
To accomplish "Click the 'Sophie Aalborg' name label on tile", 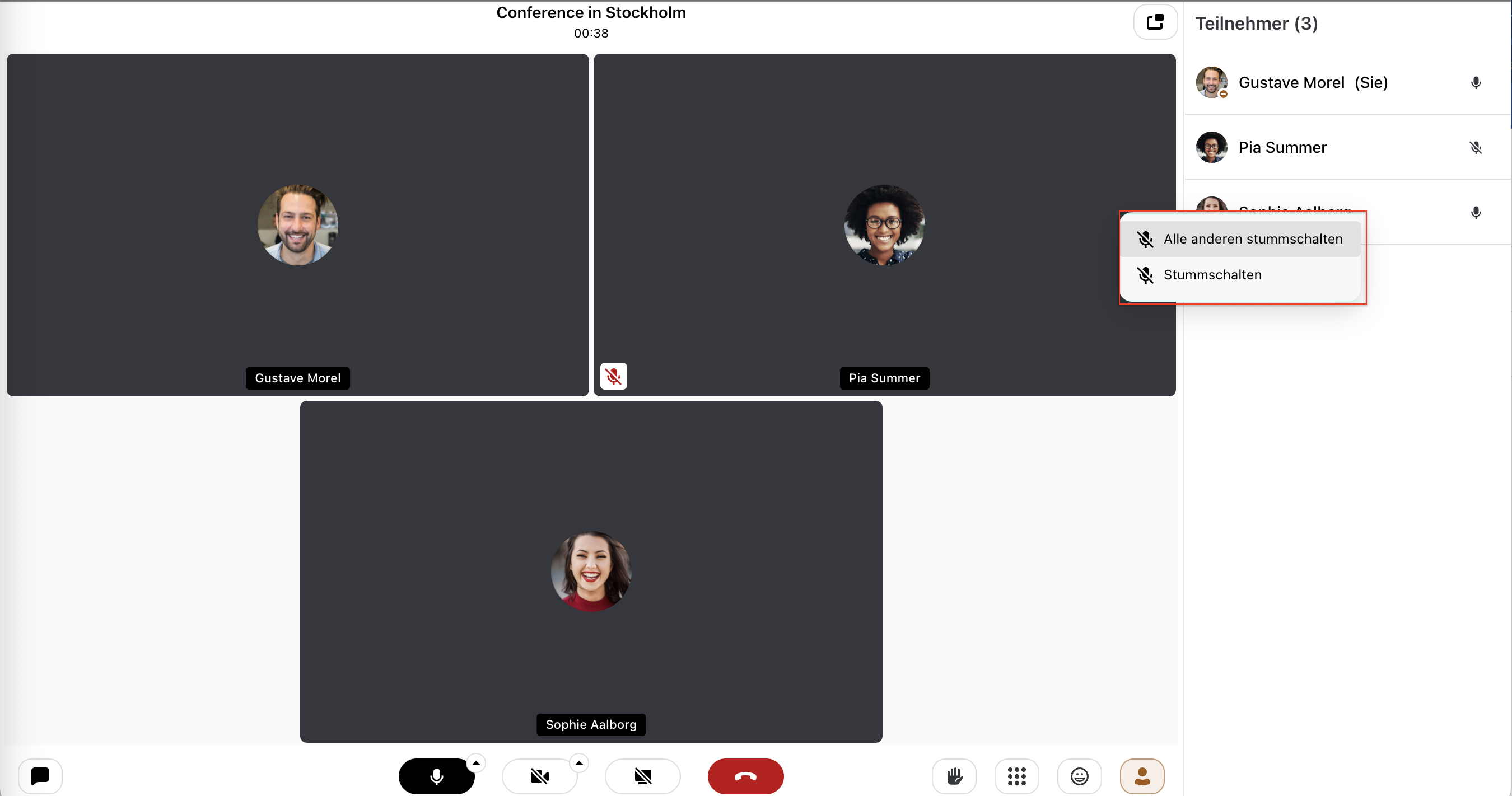I will point(591,724).
